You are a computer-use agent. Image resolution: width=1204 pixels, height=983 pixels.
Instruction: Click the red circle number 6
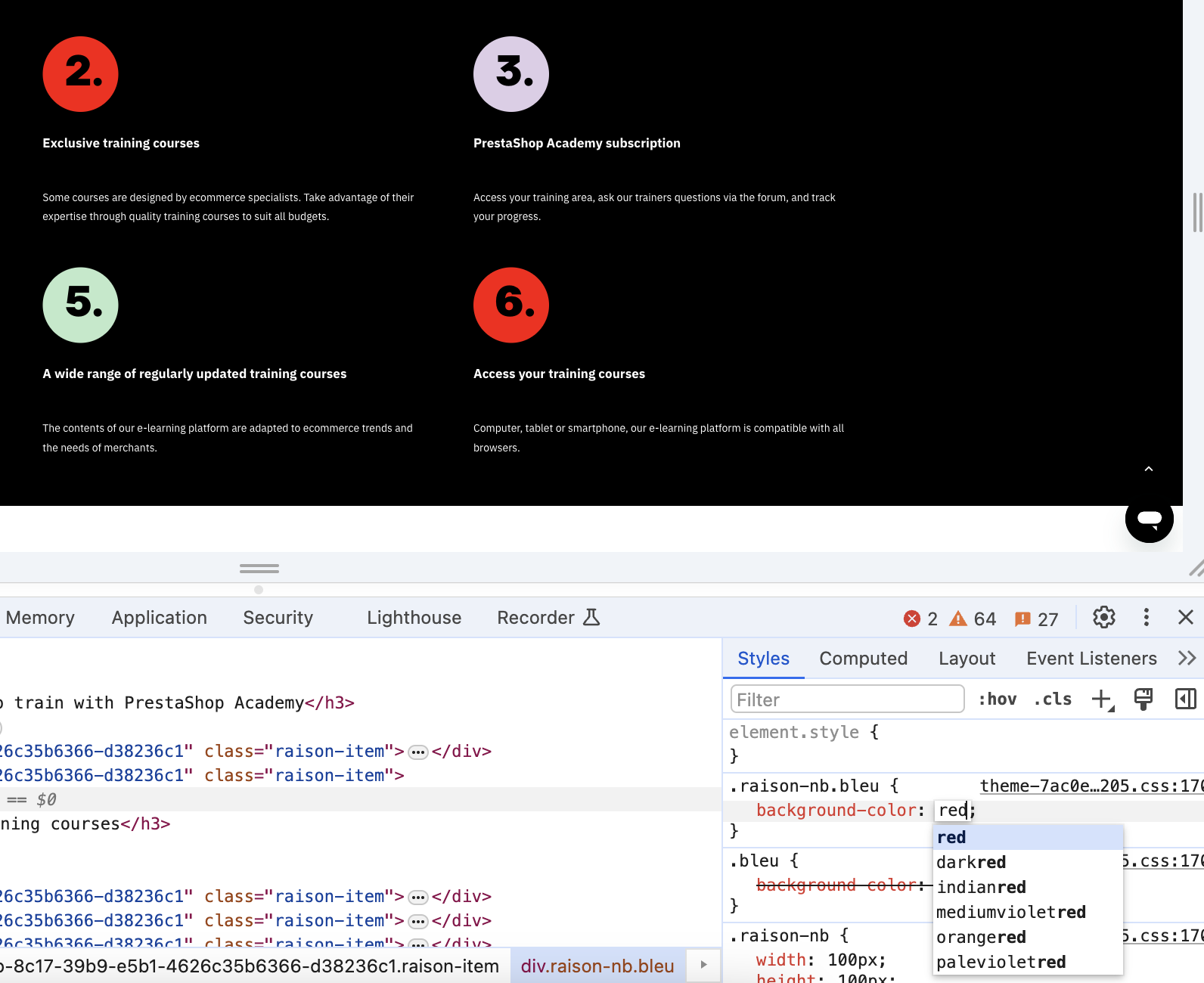(511, 305)
